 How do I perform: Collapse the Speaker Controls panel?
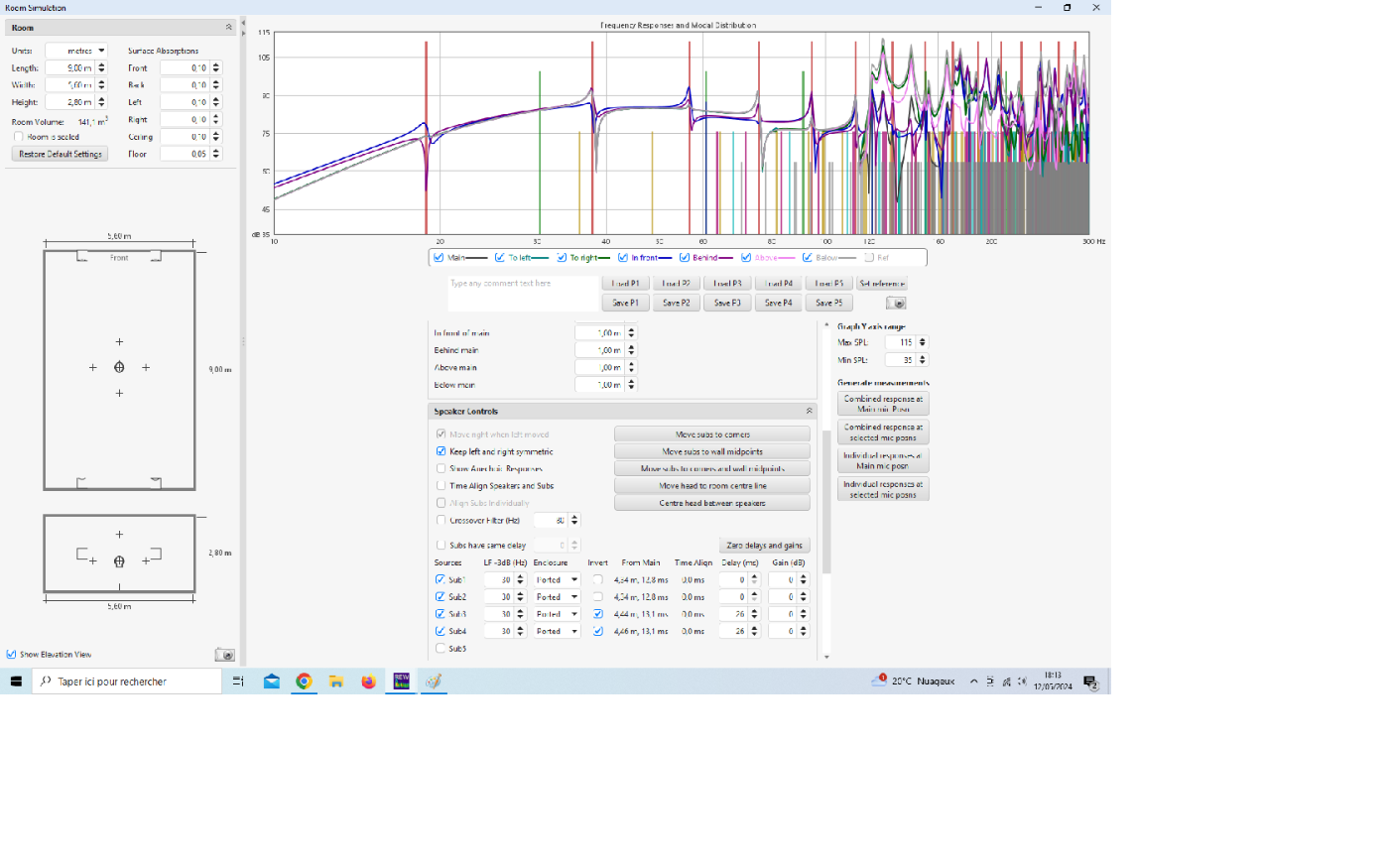click(809, 411)
